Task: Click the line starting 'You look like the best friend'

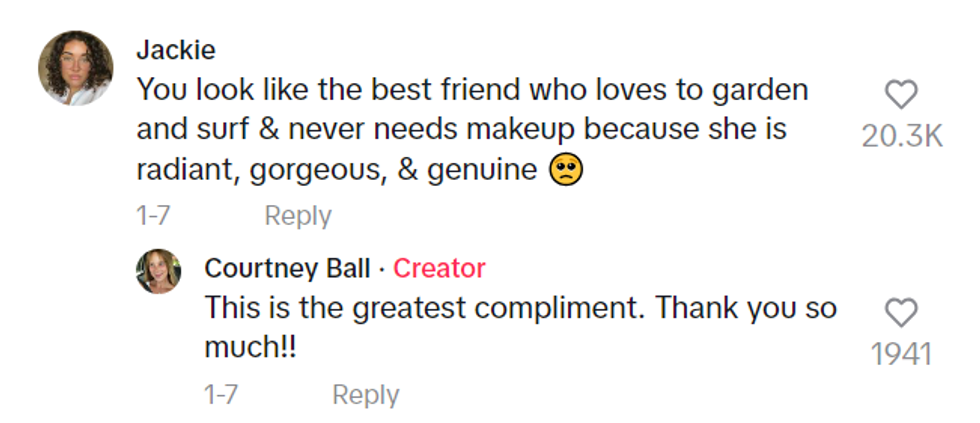Action: 471,90
